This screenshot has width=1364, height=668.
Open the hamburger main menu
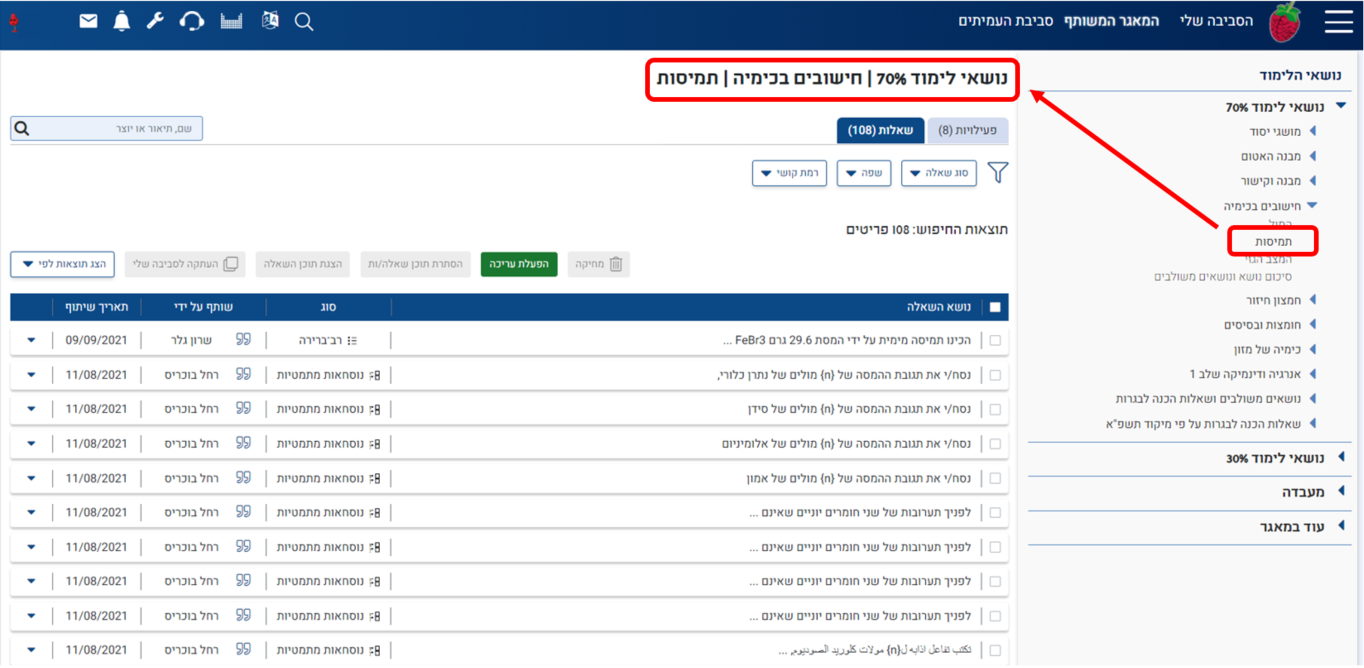point(1338,22)
